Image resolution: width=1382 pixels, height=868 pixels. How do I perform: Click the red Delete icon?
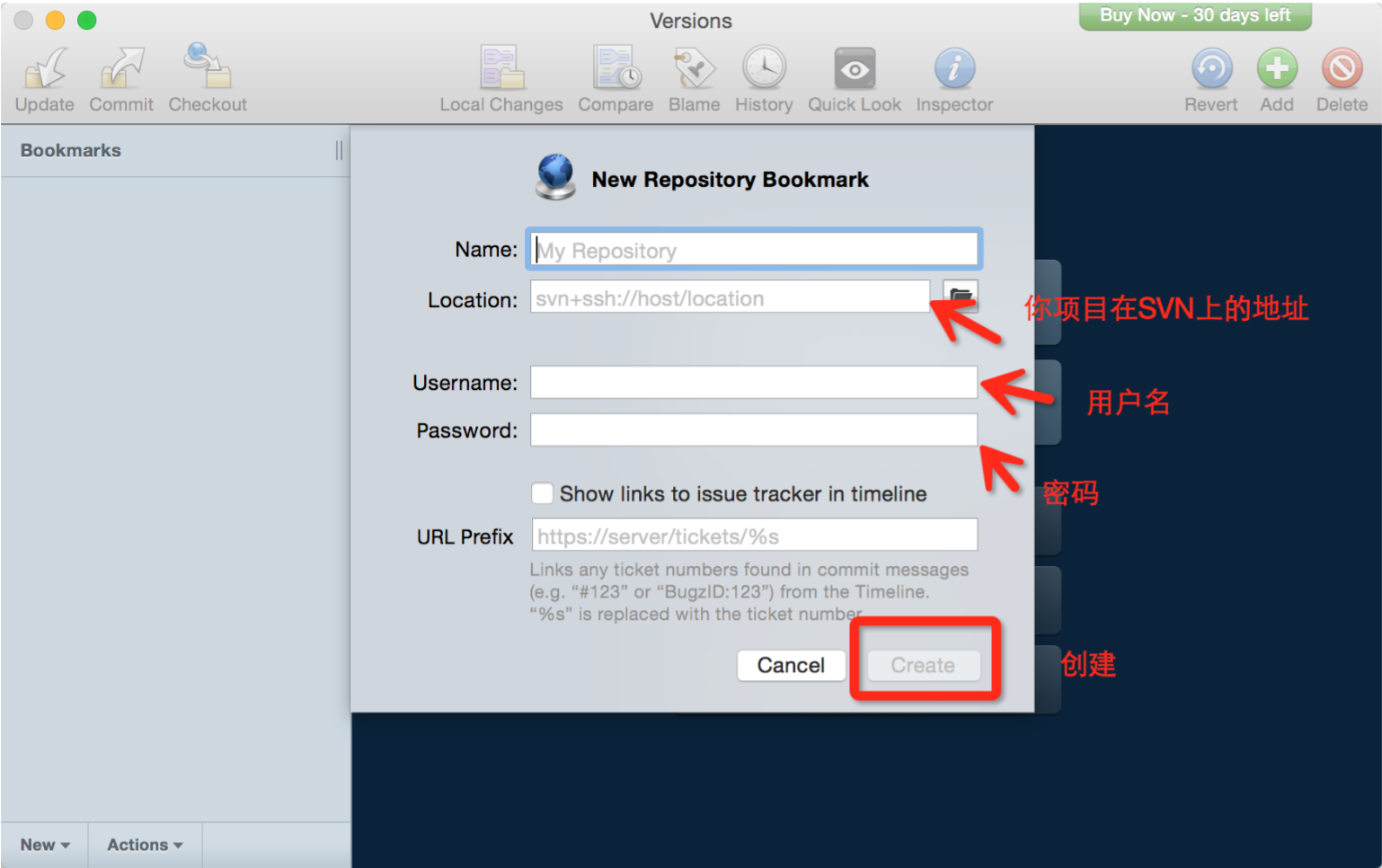pos(1342,68)
